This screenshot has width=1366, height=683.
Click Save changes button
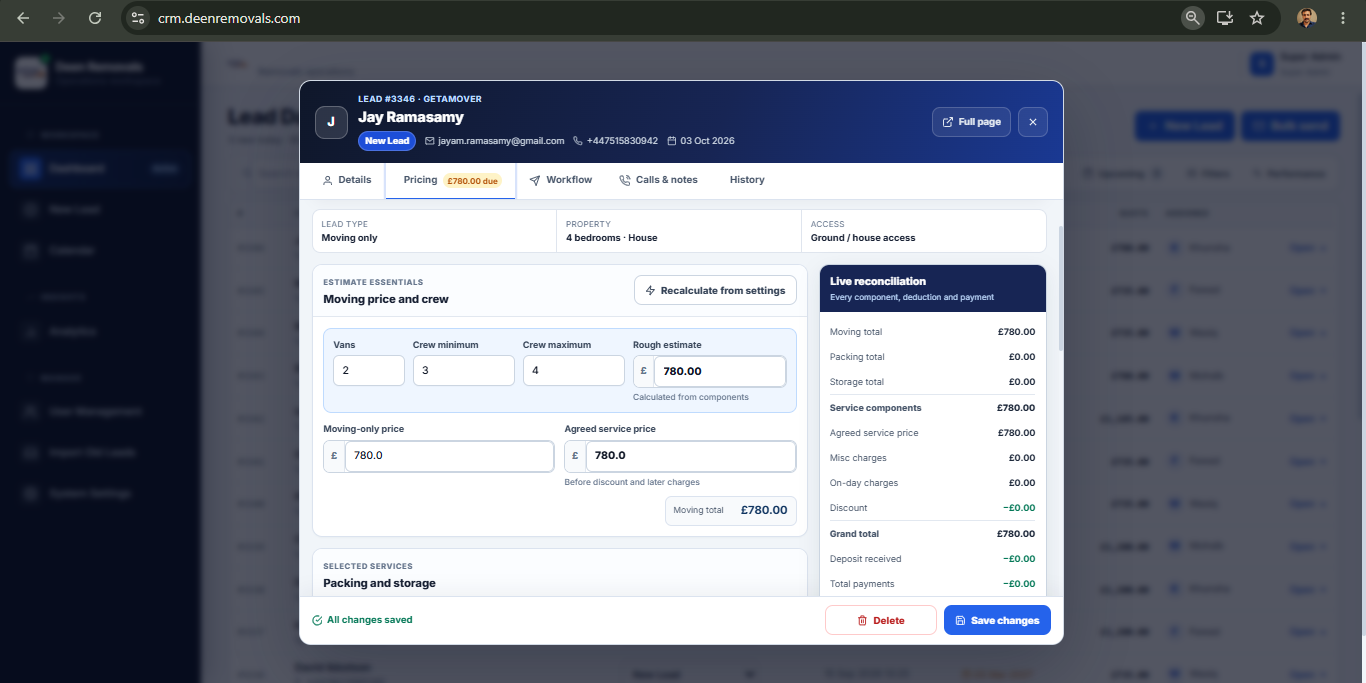(x=997, y=620)
